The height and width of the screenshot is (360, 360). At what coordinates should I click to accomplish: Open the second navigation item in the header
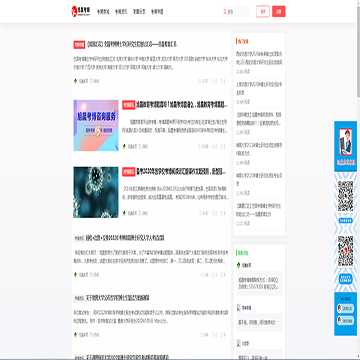pos(120,12)
